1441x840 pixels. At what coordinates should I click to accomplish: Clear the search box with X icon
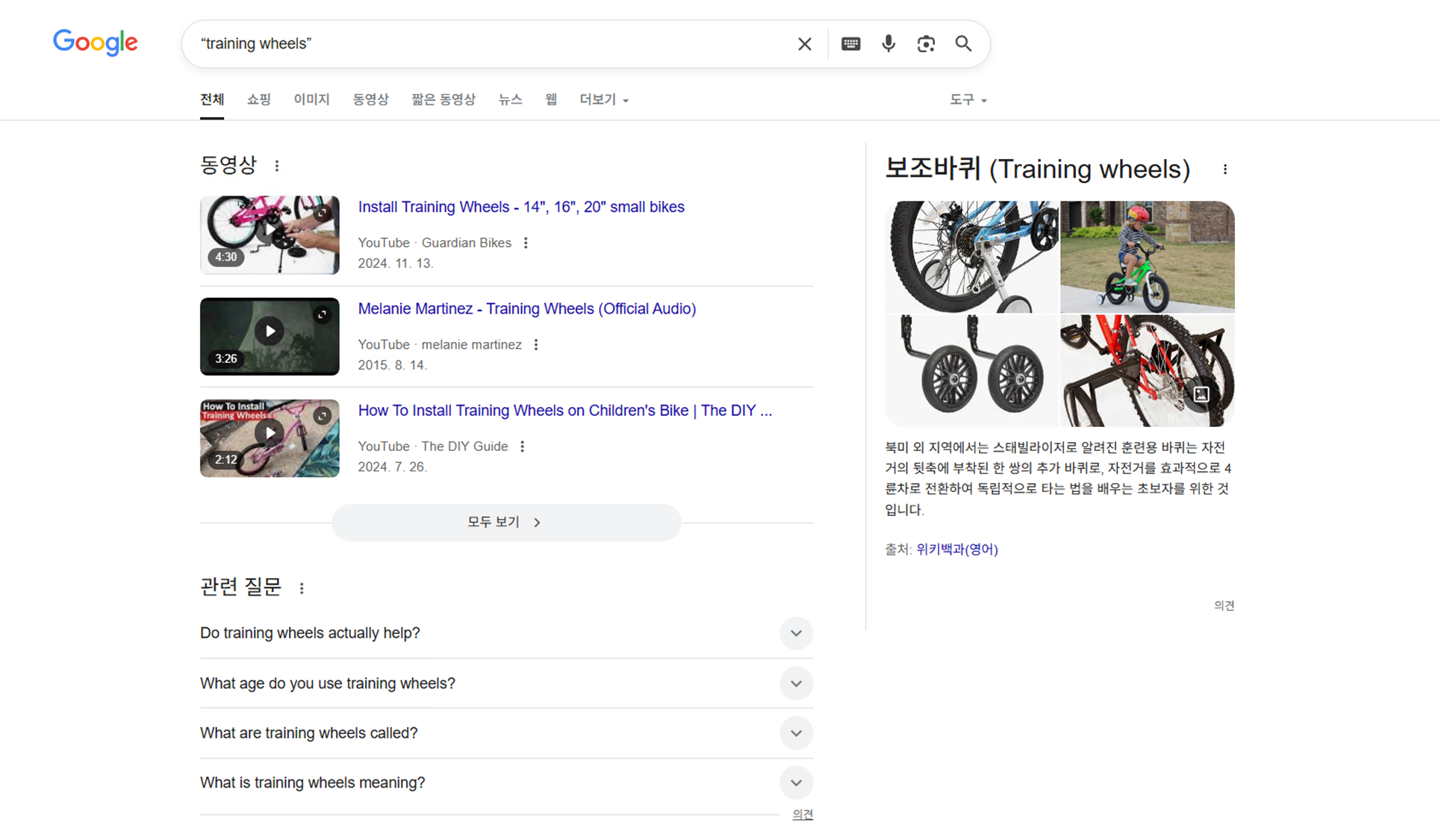pyautogui.click(x=804, y=44)
